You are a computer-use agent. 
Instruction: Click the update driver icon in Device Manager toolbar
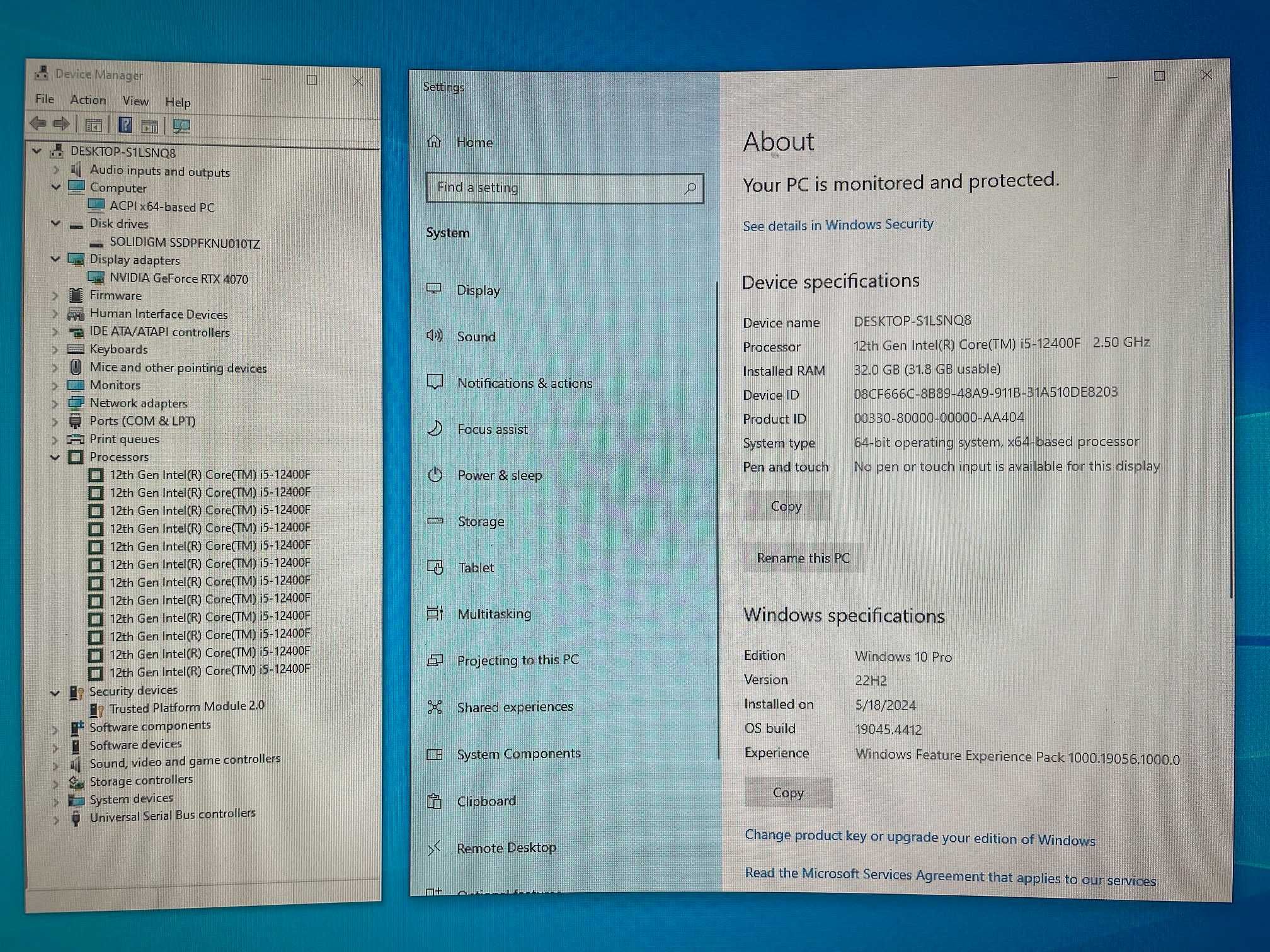pyautogui.click(x=182, y=125)
